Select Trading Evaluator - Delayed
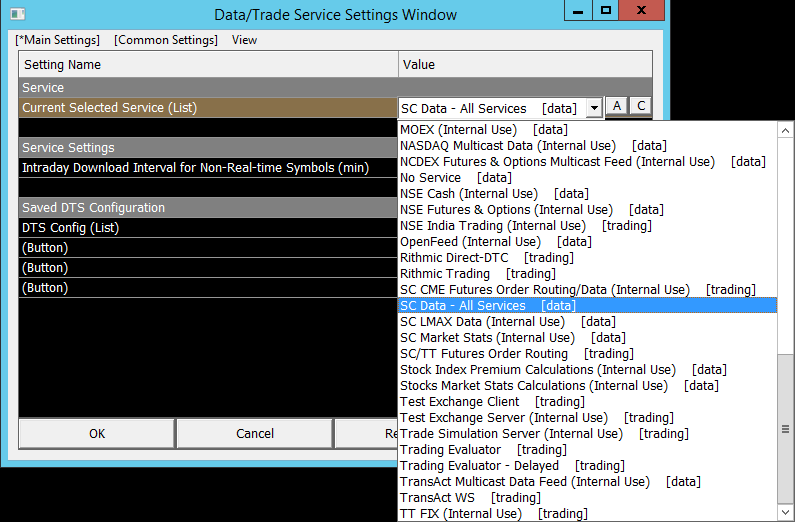 588,466
